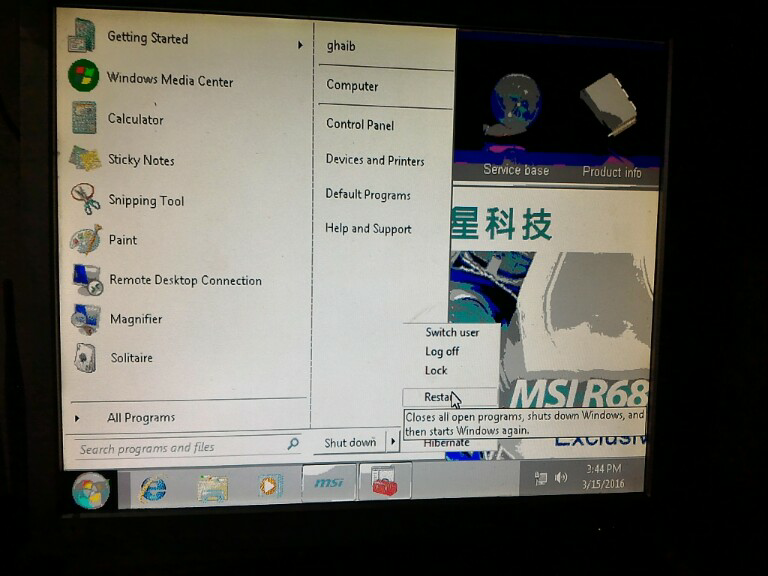
Task: Click the Service base label
Action: tap(516, 170)
